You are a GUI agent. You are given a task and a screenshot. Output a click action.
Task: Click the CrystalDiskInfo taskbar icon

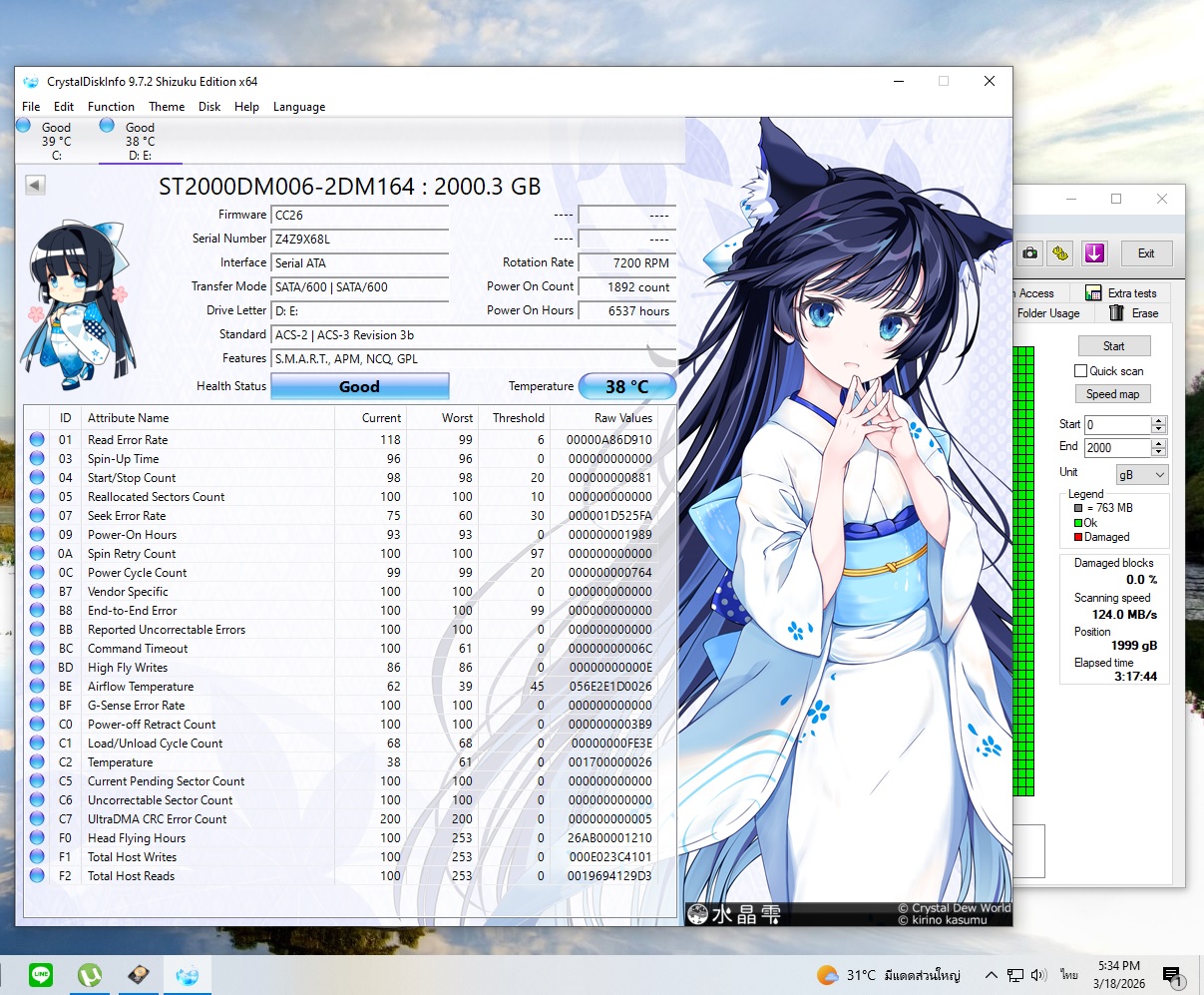click(187, 975)
